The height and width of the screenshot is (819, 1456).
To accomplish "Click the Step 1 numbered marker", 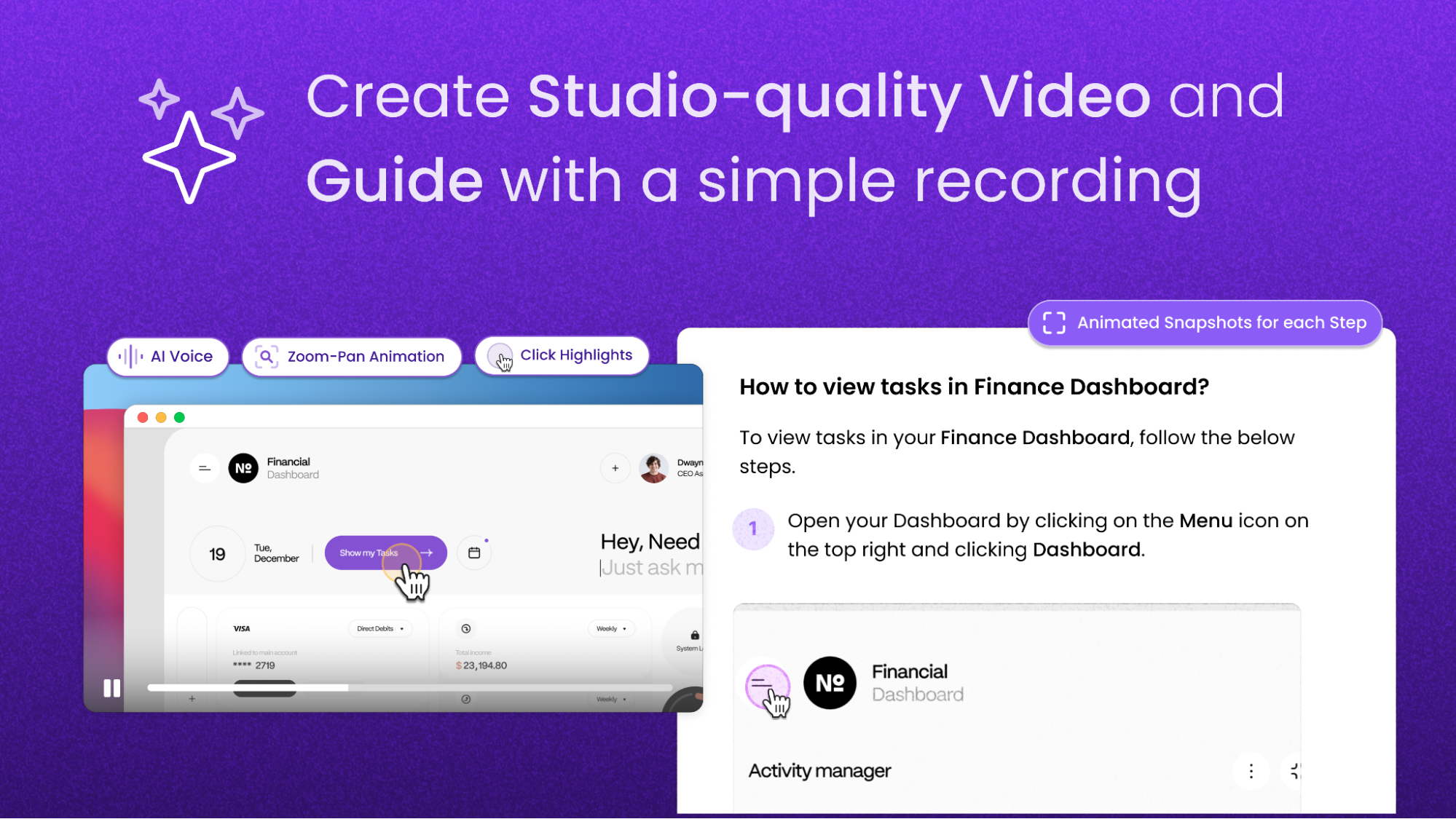I will pyautogui.click(x=750, y=528).
